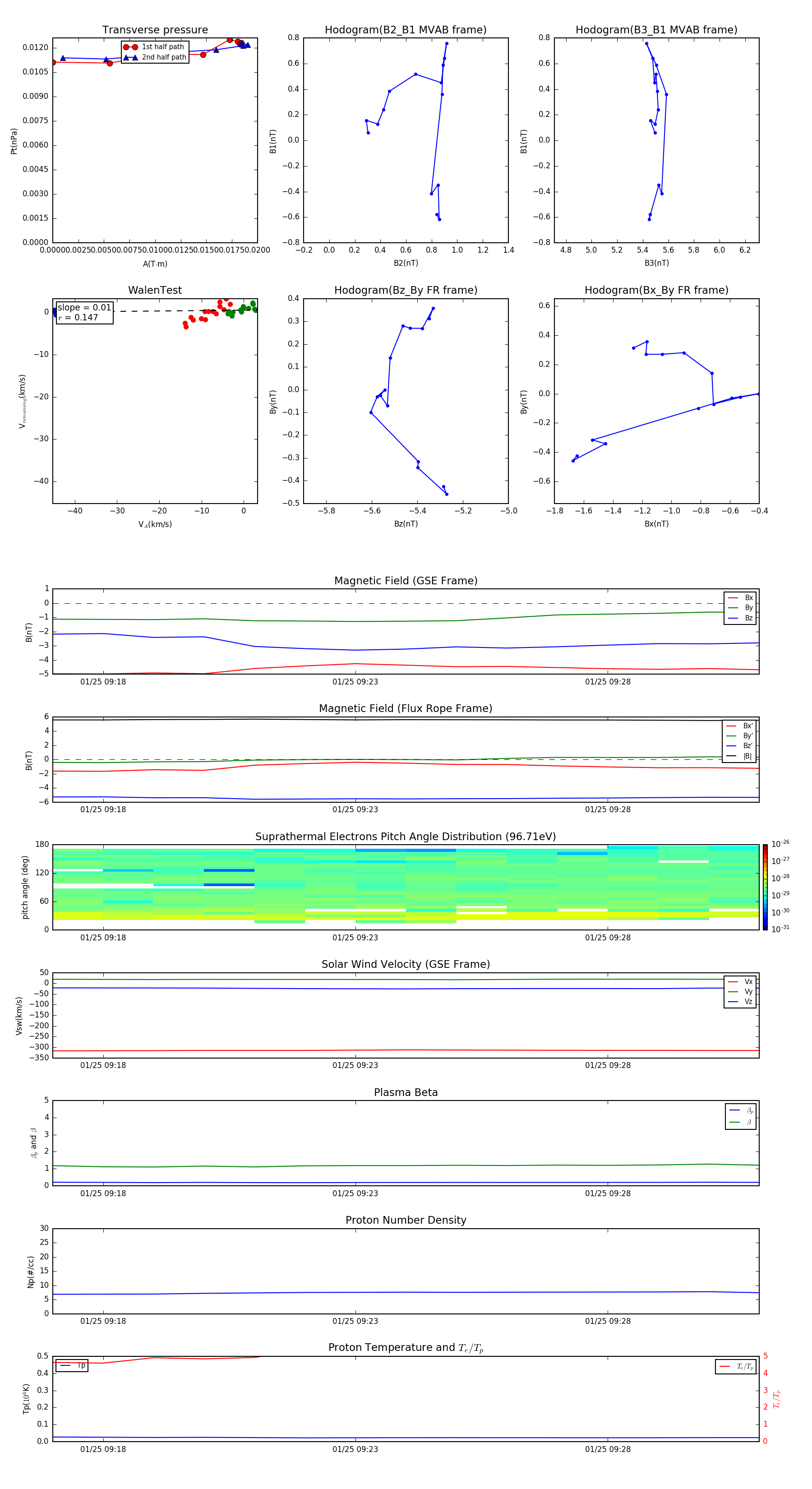Screen dimensions: 812x1489
Task: Click the "Bx(nT)" x-axis label
Action: 656,524
